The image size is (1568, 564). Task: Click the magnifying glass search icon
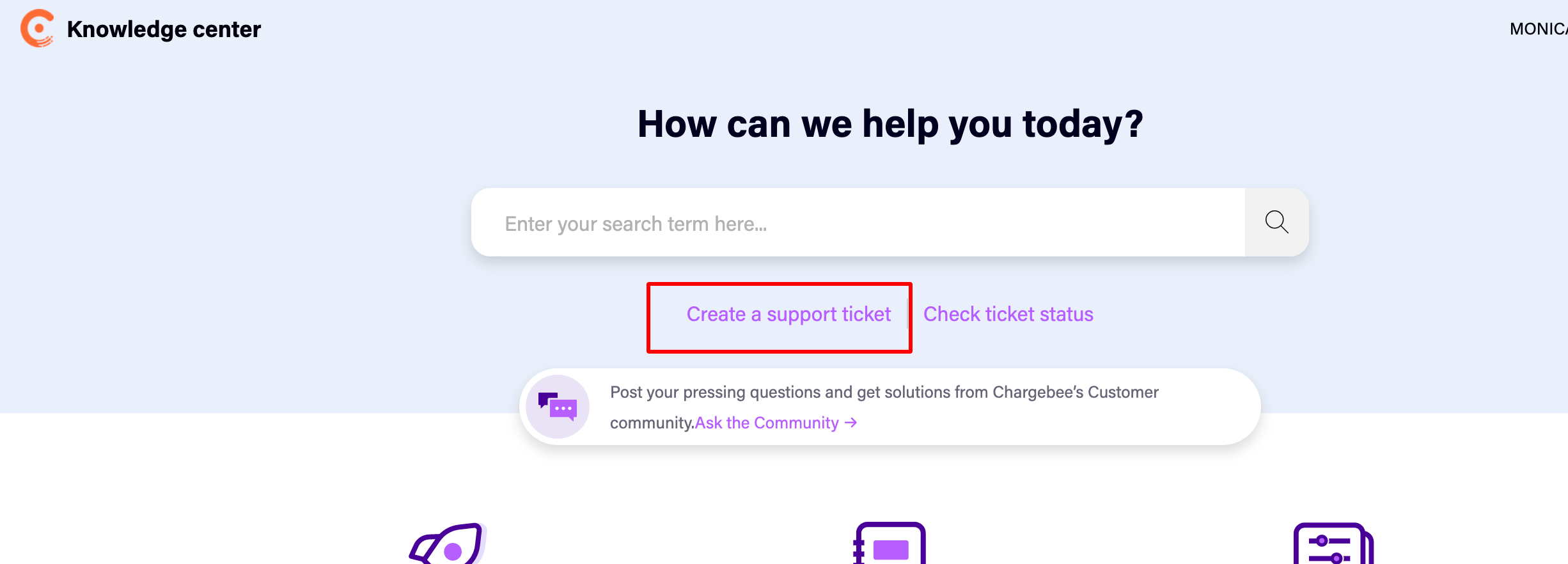point(1276,222)
